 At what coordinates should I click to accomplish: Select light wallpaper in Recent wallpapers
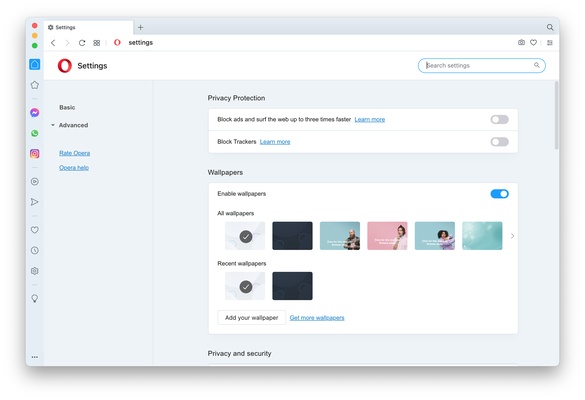[x=245, y=286]
